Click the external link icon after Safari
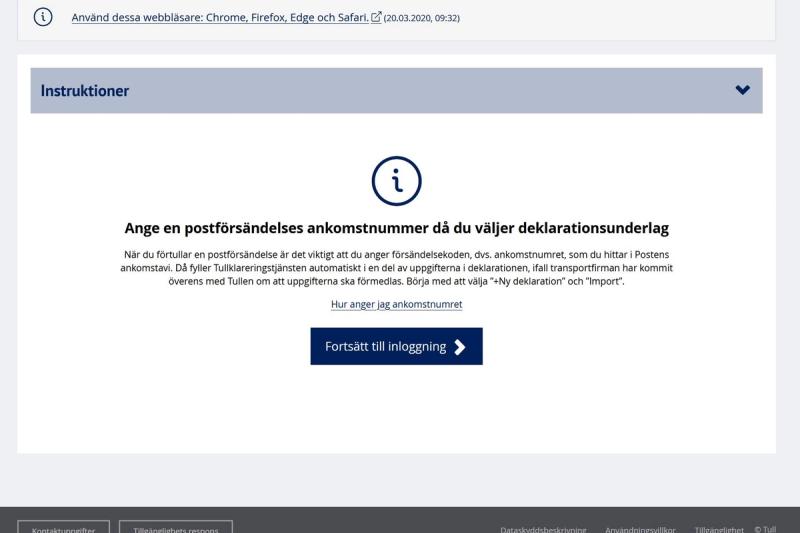 pos(376,17)
